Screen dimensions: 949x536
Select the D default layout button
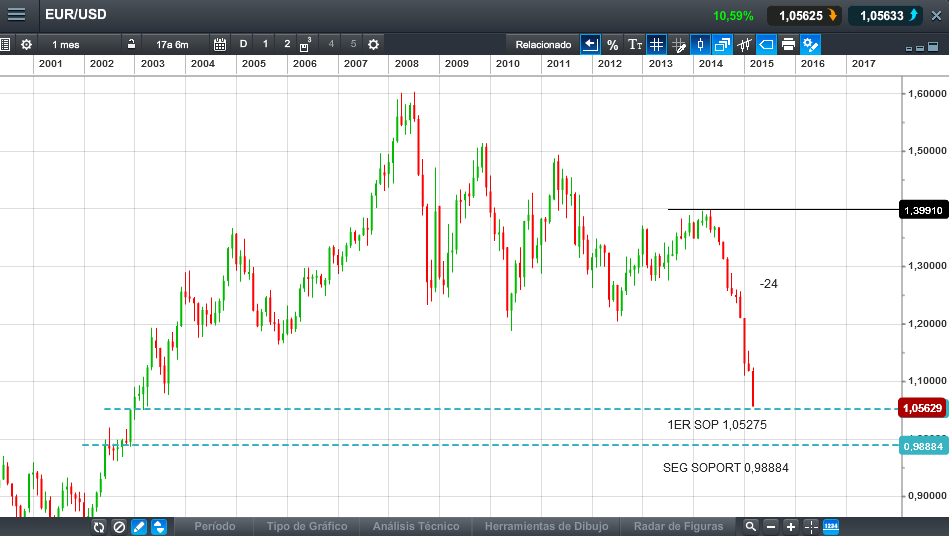(x=243, y=44)
